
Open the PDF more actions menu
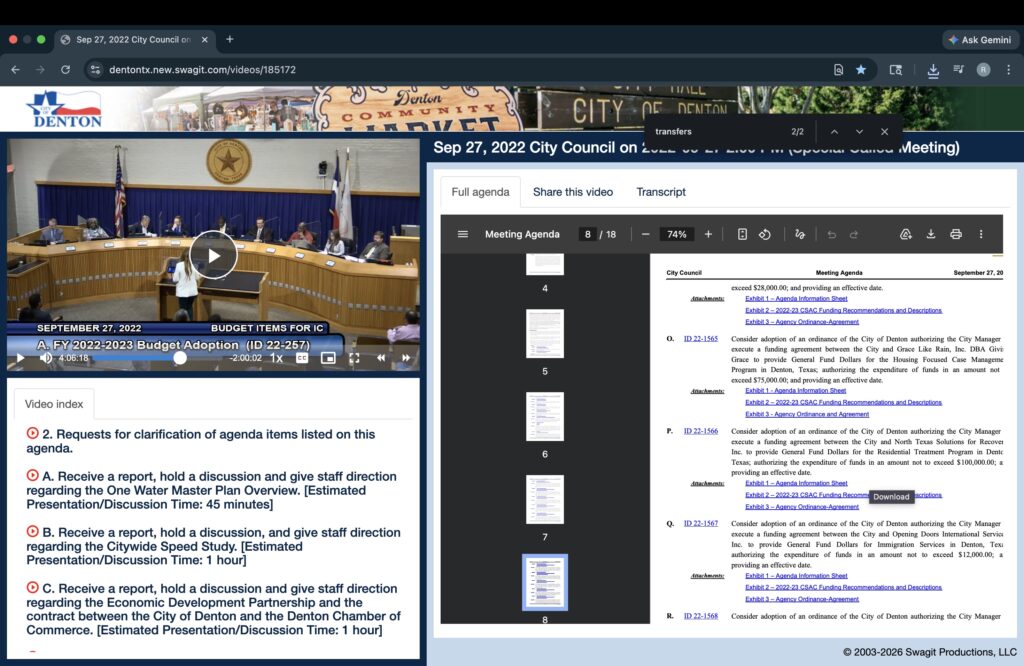[x=980, y=234]
